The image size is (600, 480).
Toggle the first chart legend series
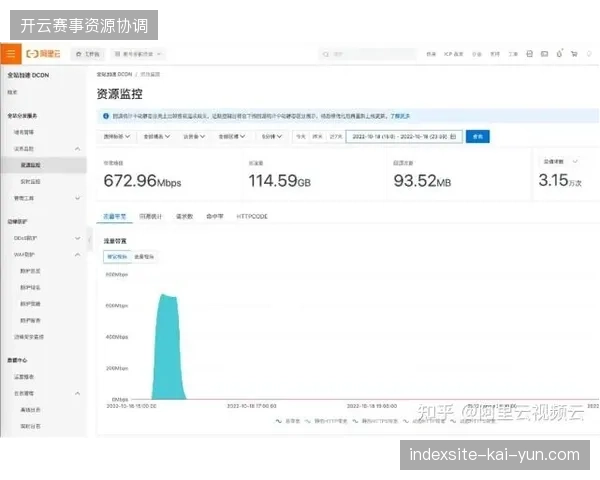288,421
